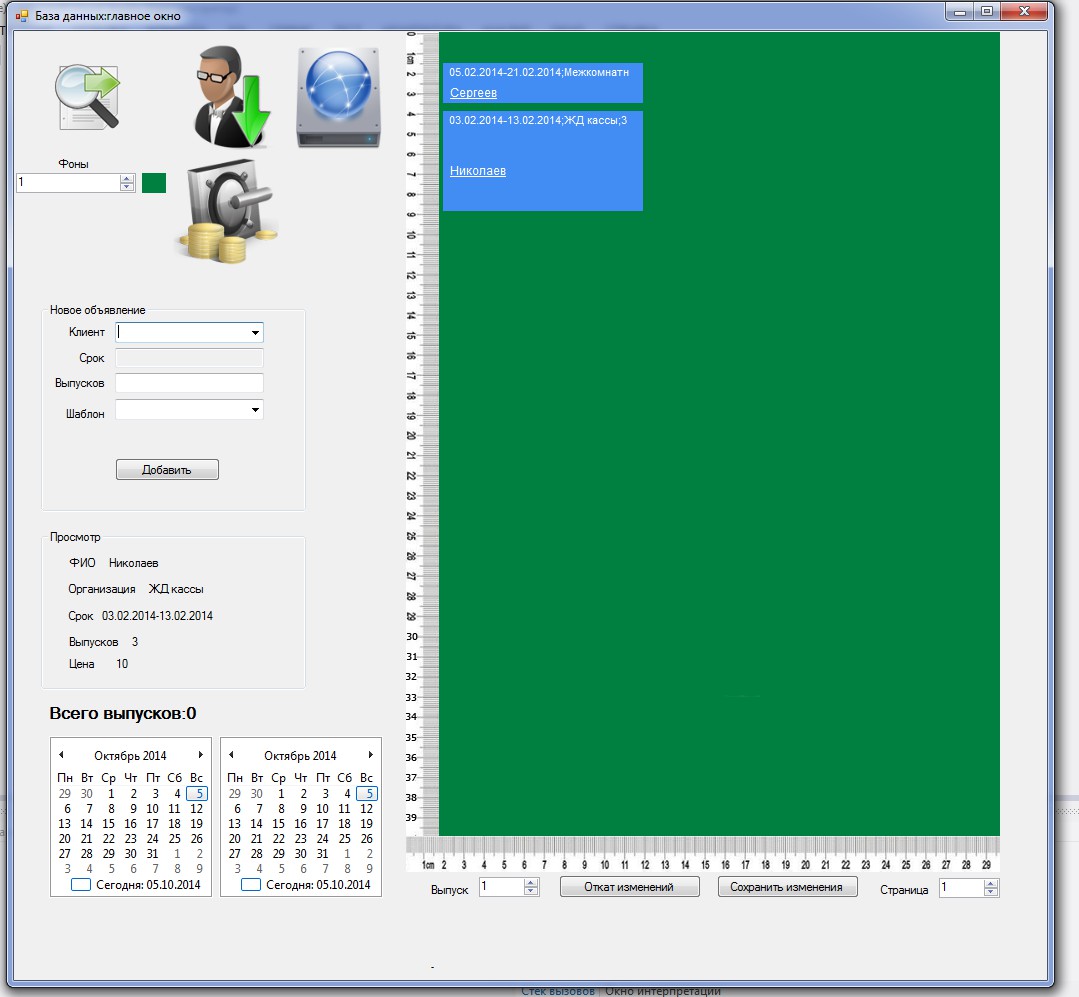
Task: Go to next month in left calendar
Action: [x=200, y=755]
